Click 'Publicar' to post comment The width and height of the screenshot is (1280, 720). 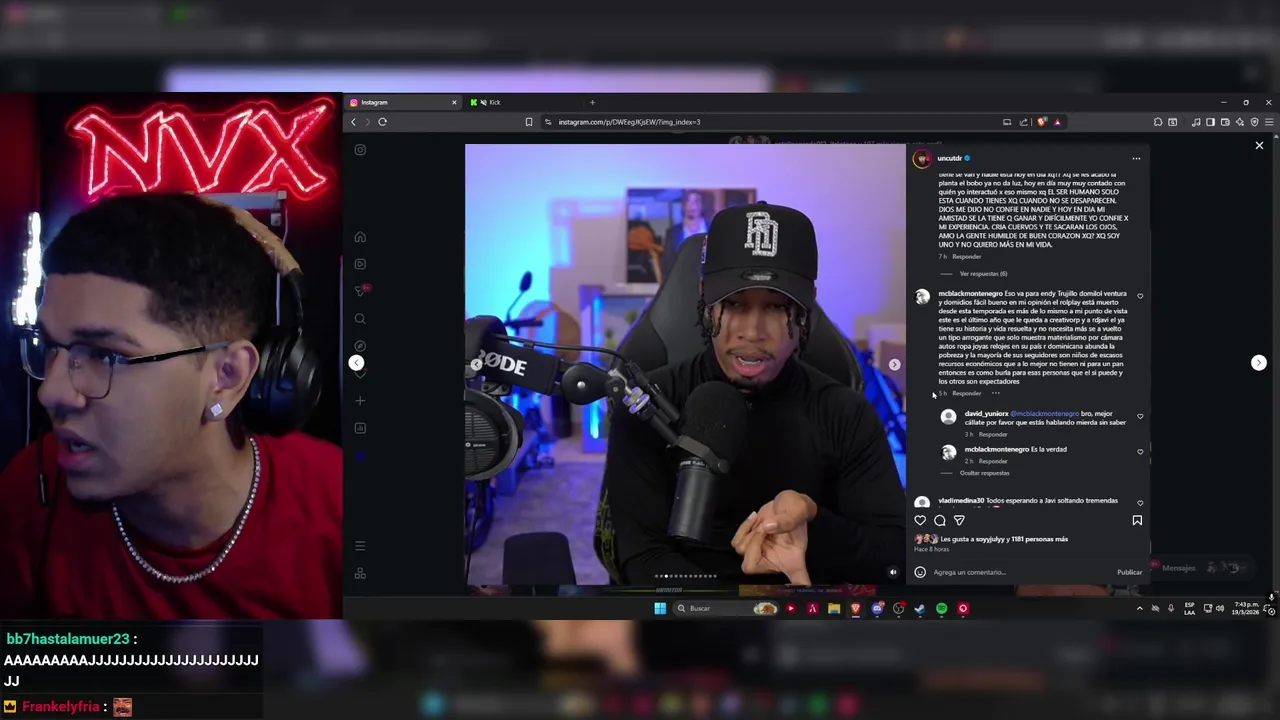tap(1129, 572)
